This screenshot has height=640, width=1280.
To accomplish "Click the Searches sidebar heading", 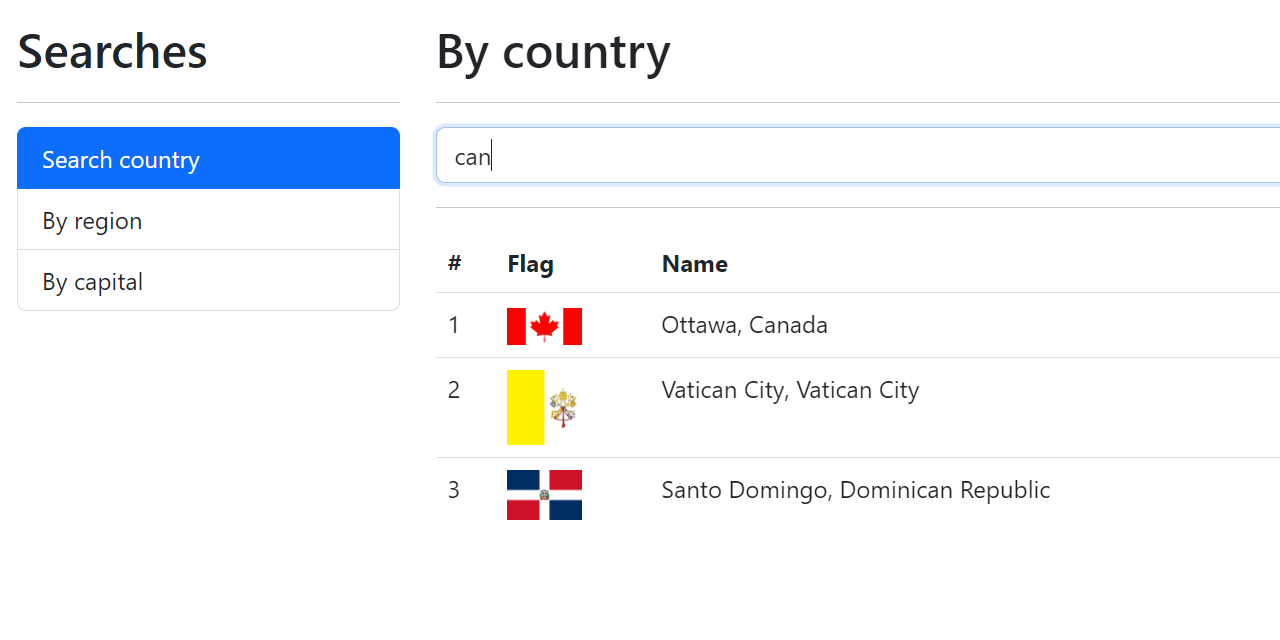I will [x=112, y=51].
